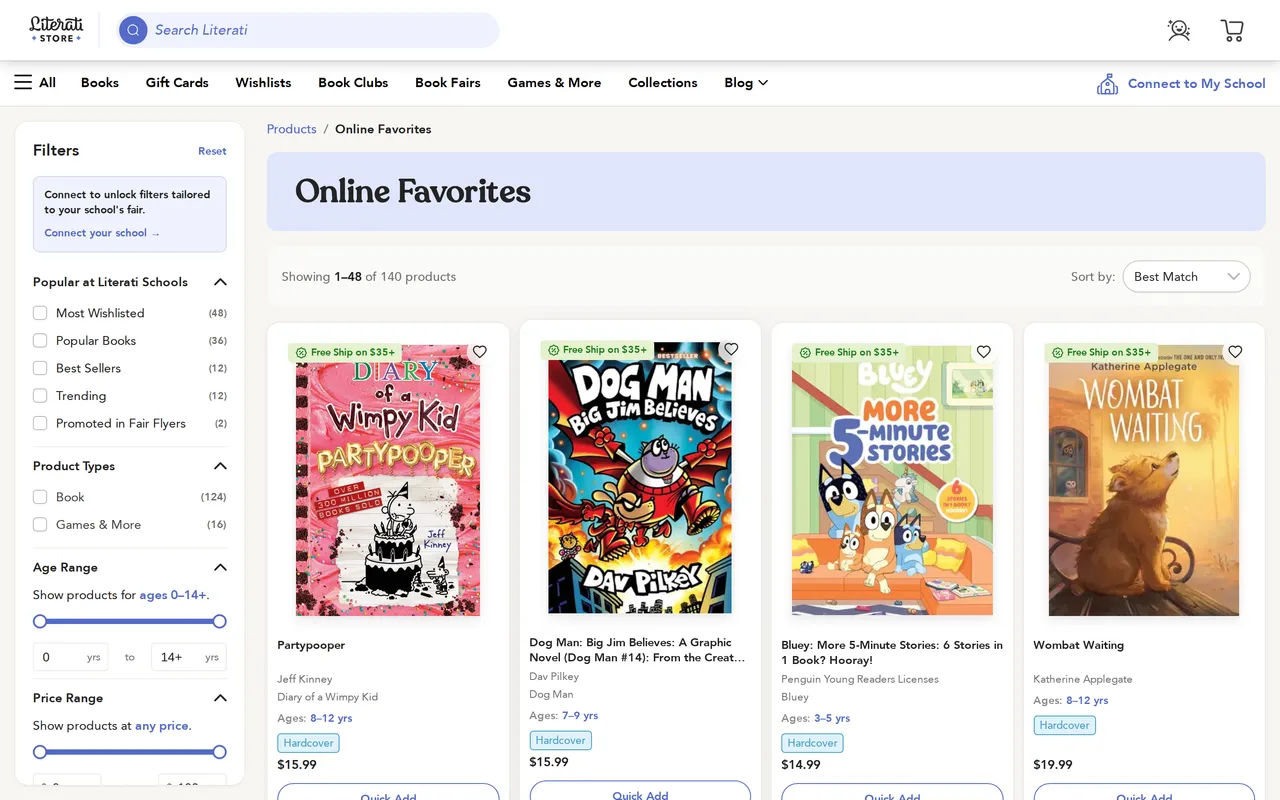Reset all filters
The height and width of the screenshot is (800, 1280).
[212, 151]
